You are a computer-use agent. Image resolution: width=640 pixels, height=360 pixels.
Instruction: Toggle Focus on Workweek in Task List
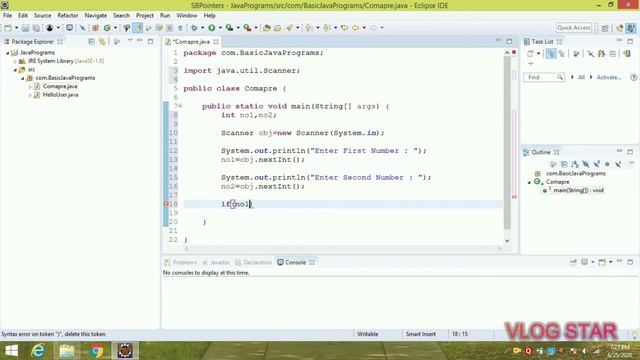[x=576, y=53]
